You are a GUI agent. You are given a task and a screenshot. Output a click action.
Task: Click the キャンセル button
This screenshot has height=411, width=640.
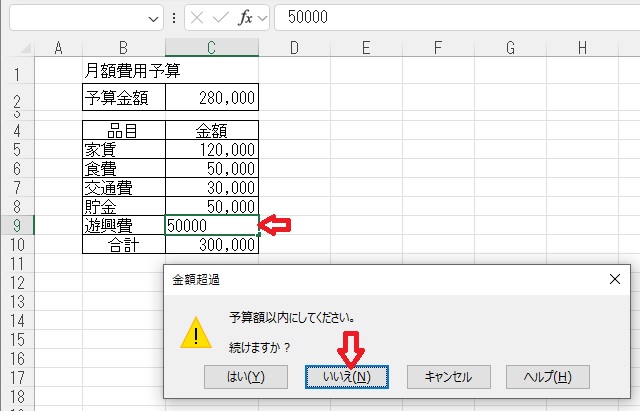click(x=448, y=376)
